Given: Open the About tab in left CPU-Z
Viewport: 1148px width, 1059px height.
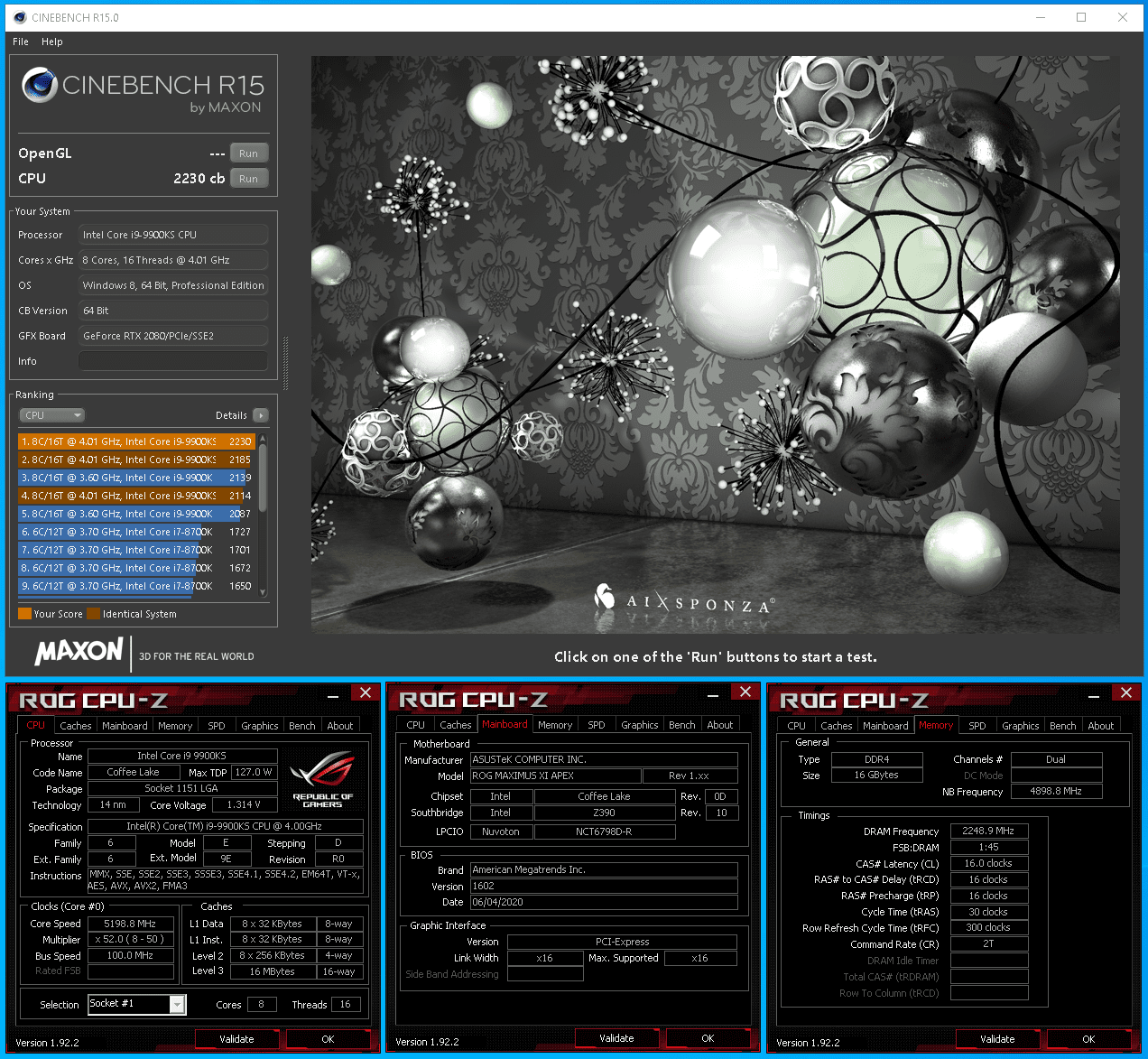Looking at the screenshot, I should pos(340,726).
